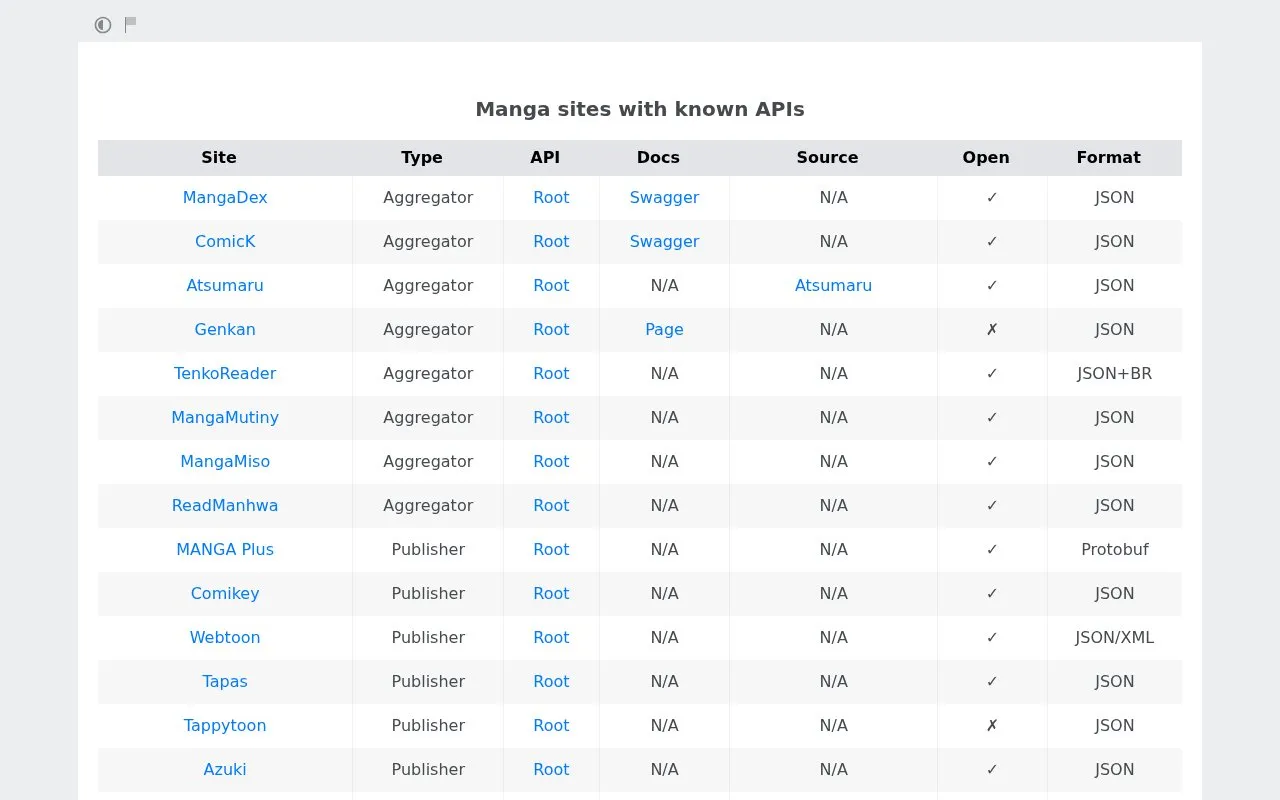Viewport: 1280px width, 800px height.
Task: Click the Publisher type cell for Comikey
Action: tap(428, 594)
